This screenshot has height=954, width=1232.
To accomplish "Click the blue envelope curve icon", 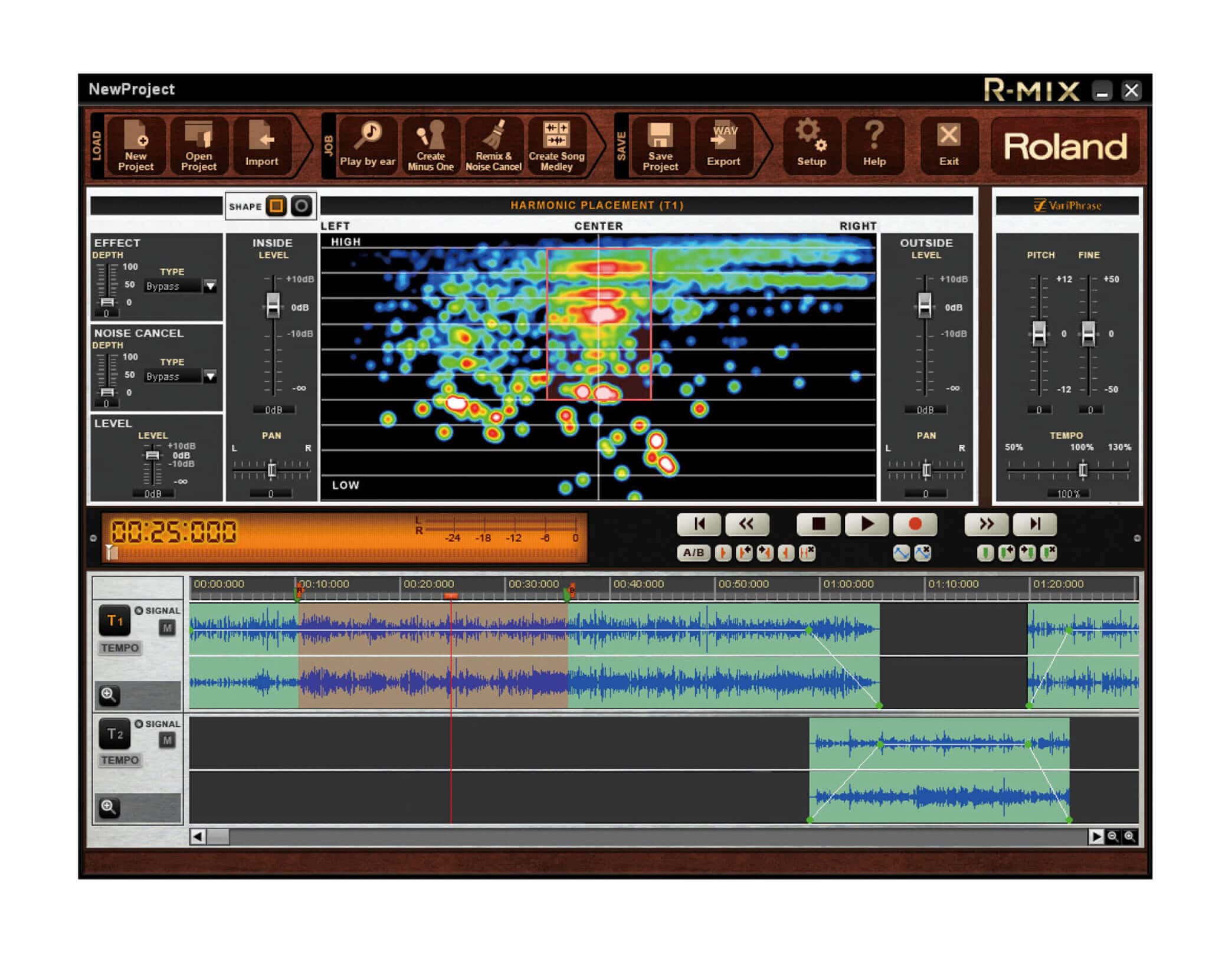I will pos(901,553).
